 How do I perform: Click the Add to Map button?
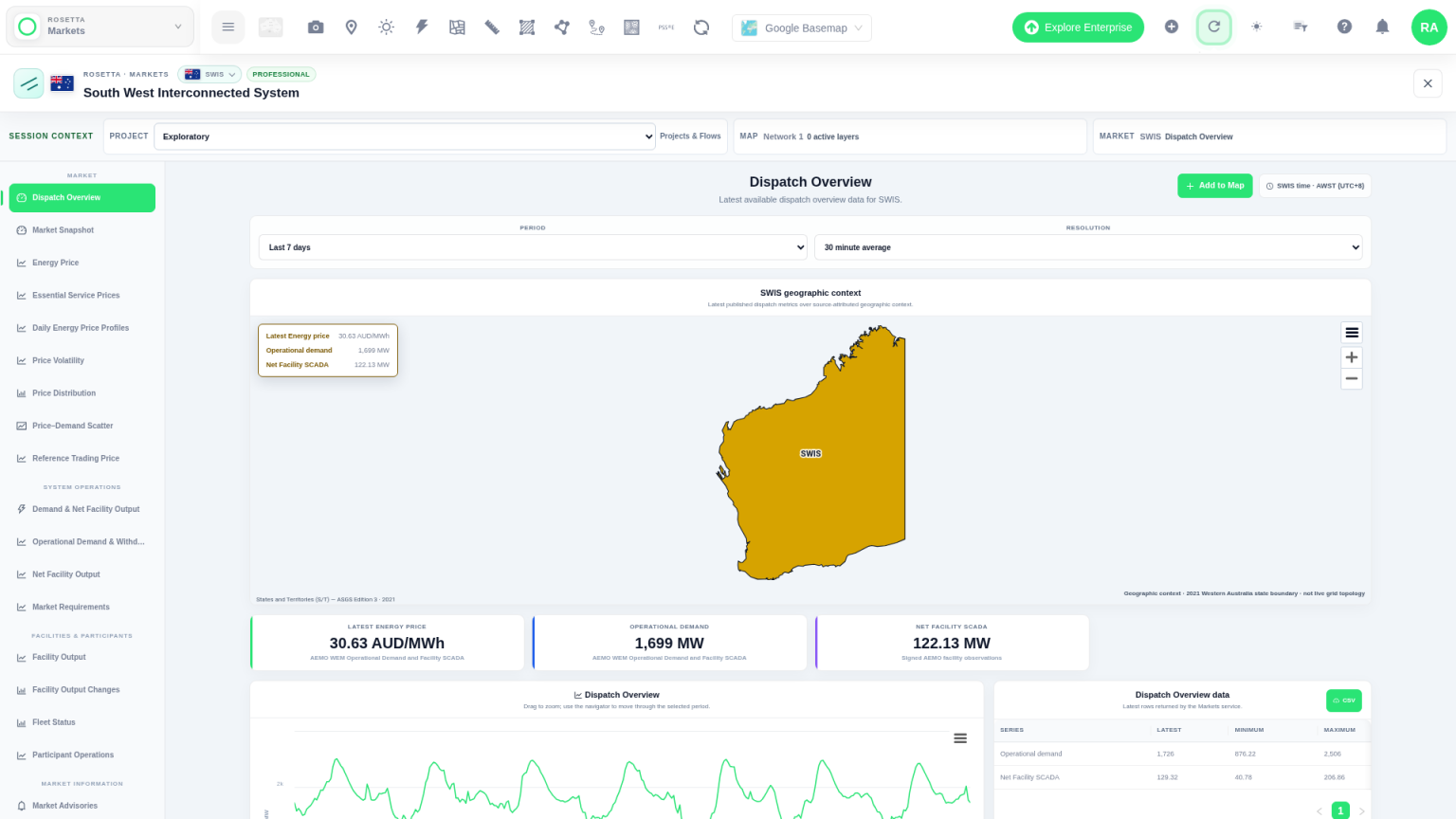(x=1214, y=186)
